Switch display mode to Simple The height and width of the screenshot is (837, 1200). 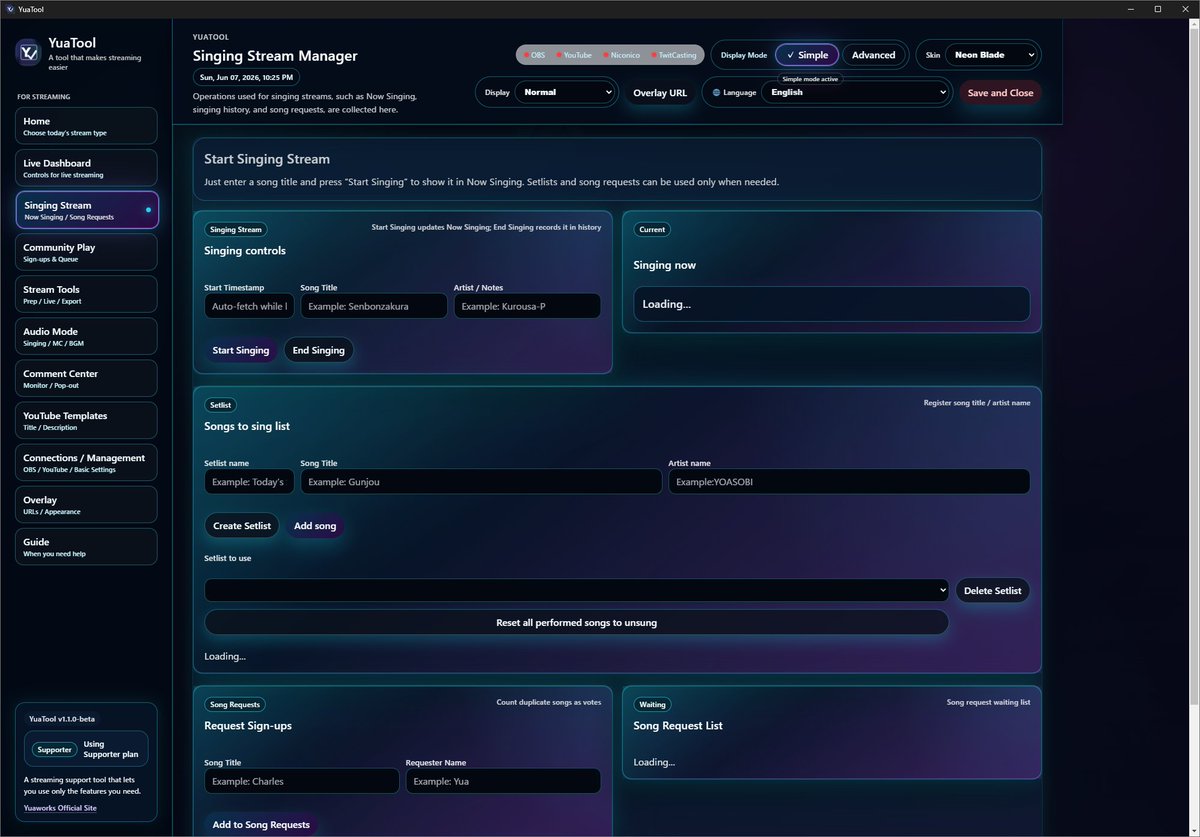[807, 55]
